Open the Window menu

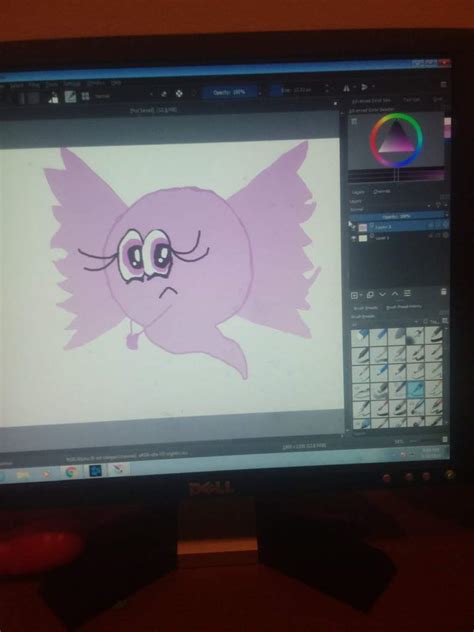[x=96, y=83]
